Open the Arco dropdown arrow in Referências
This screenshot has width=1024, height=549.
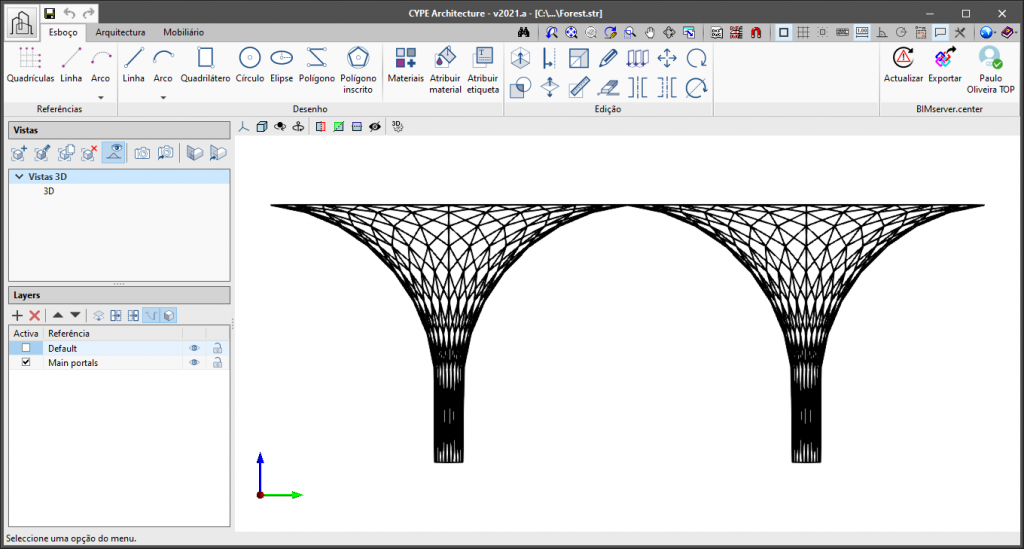point(100,98)
